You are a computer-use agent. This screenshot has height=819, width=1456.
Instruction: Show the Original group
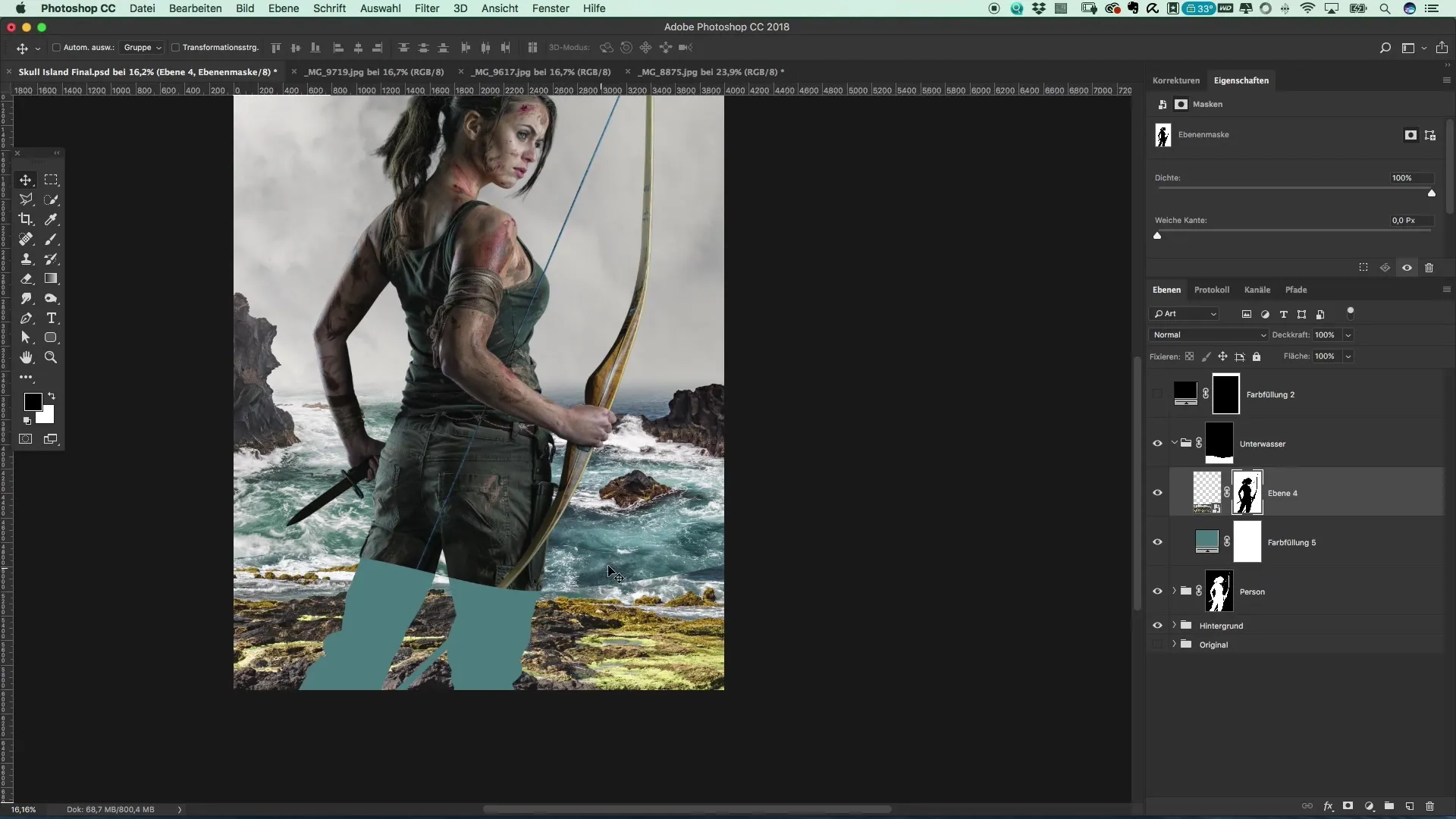click(1157, 645)
